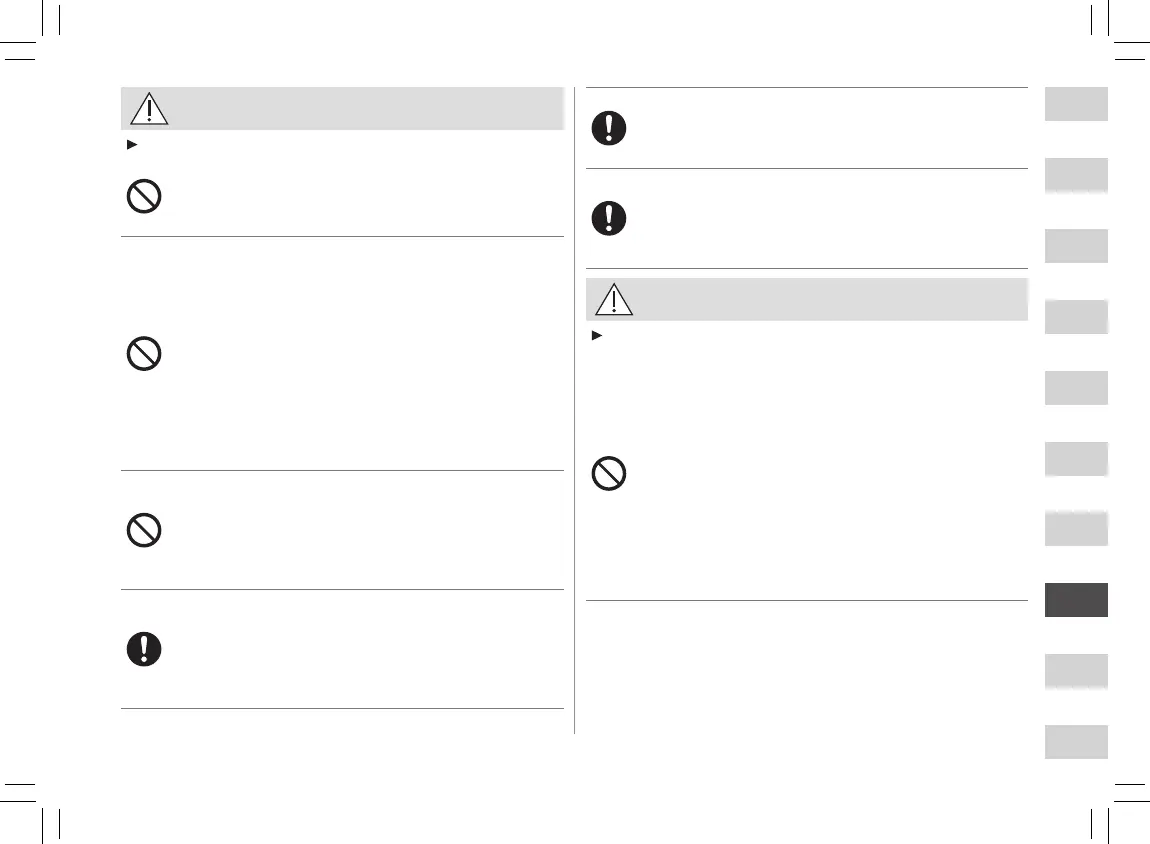The height and width of the screenshot is (844, 1150).
Task: Select the third side tab from the top
Action: 1076,246
